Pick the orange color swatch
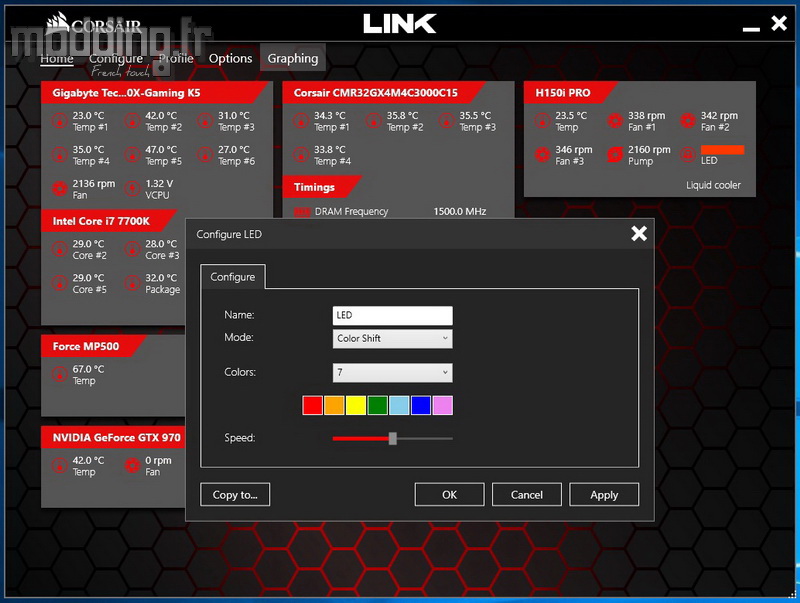Viewport: 800px width, 603px height. (334, 406)
